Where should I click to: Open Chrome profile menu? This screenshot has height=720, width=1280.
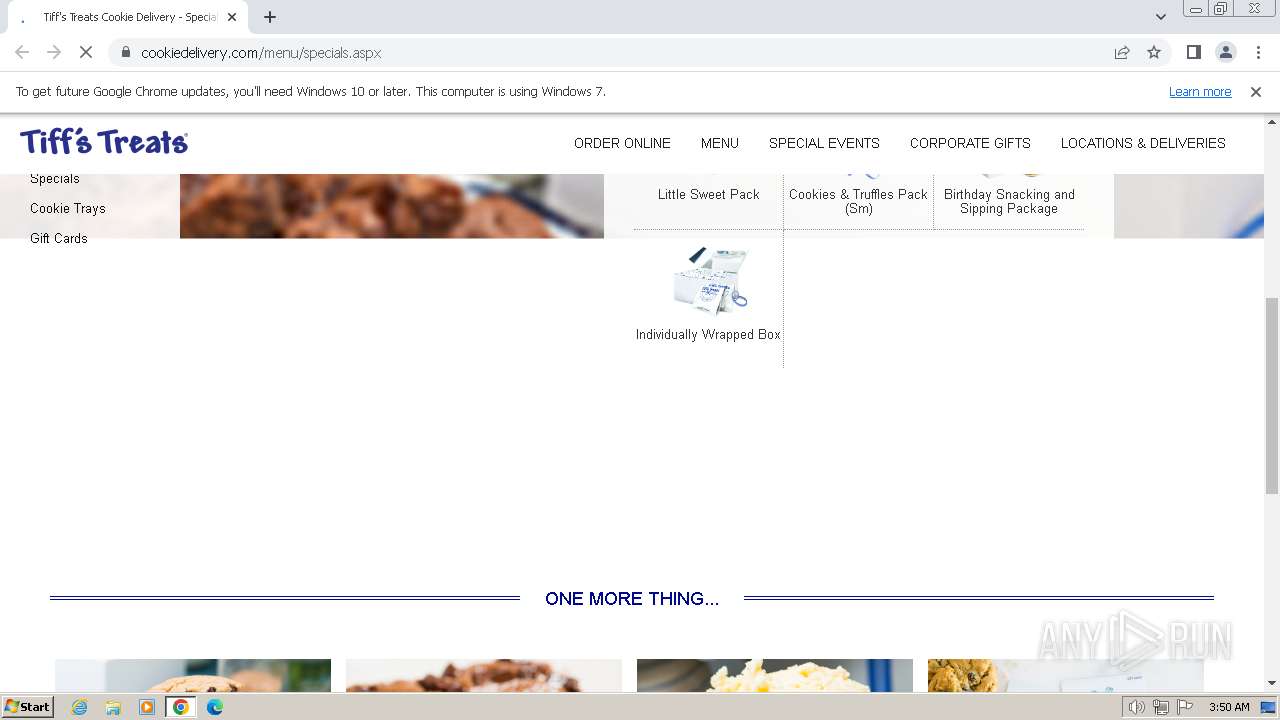(1225, 52)
